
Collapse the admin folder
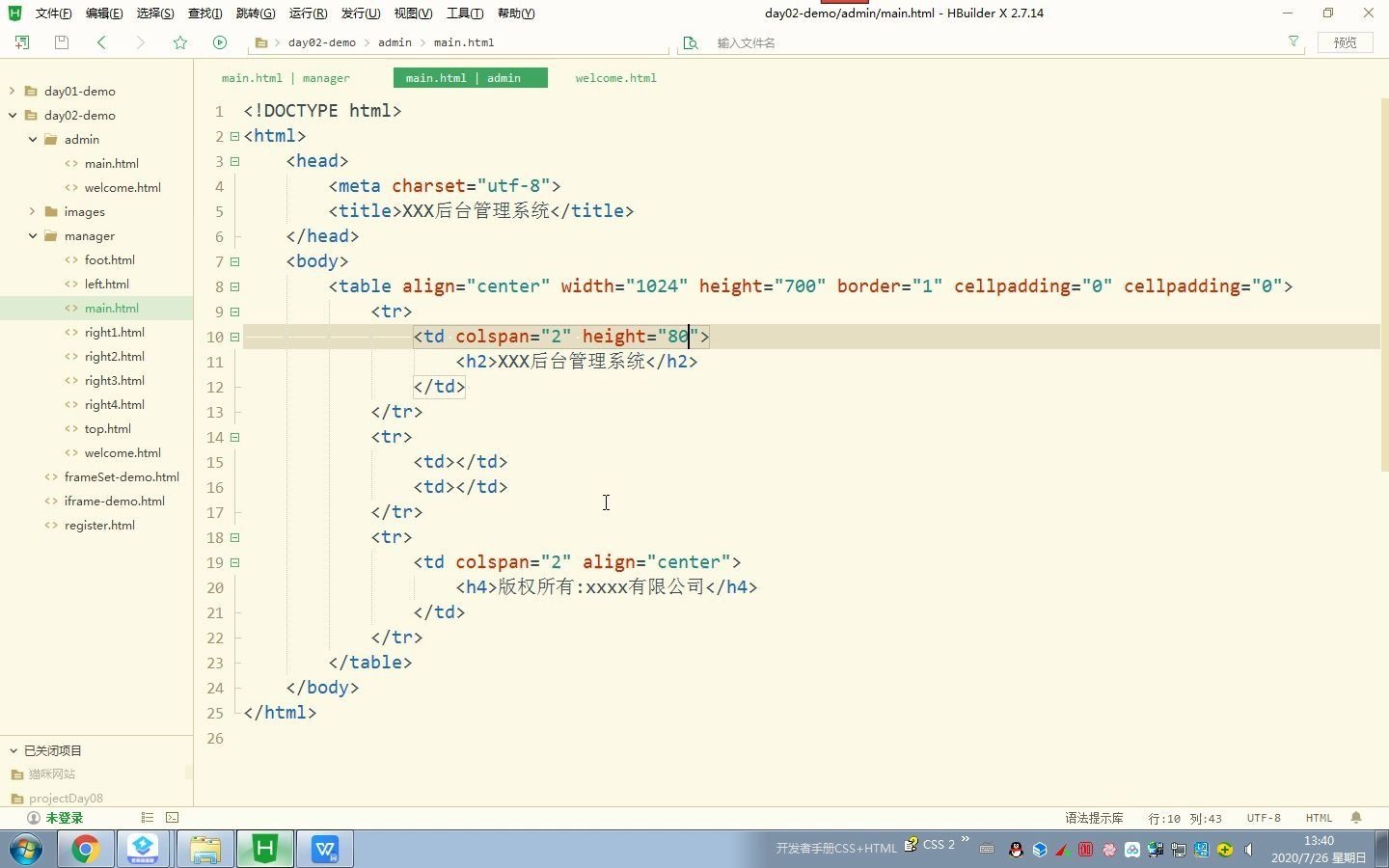[33, 139]
